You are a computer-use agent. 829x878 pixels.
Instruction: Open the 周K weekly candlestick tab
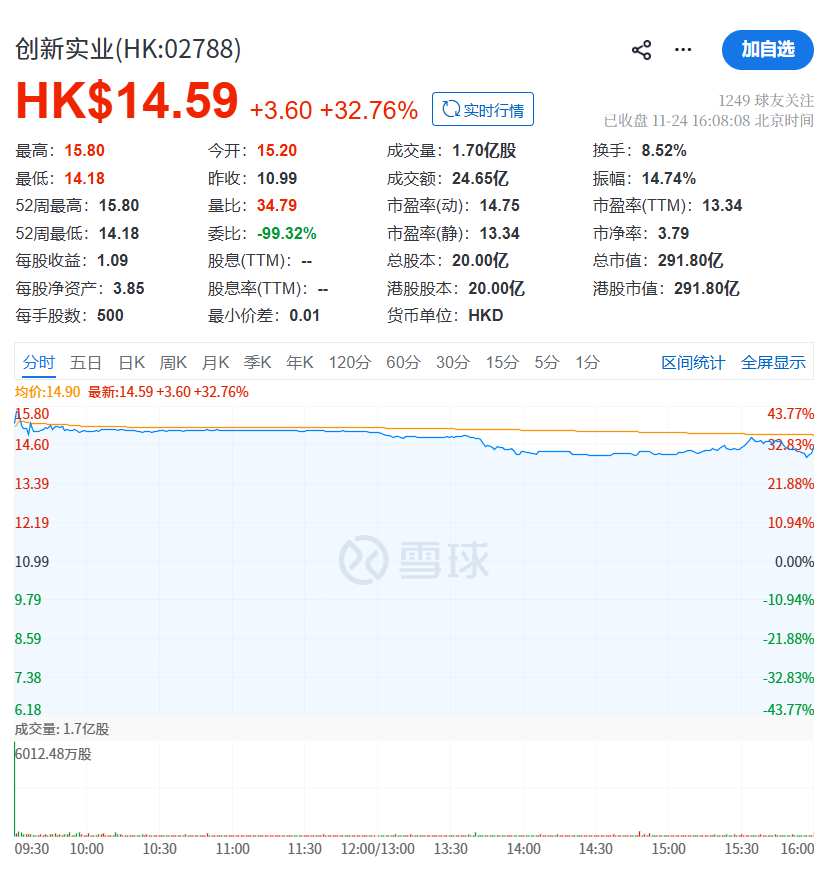(x=173, y=362)
